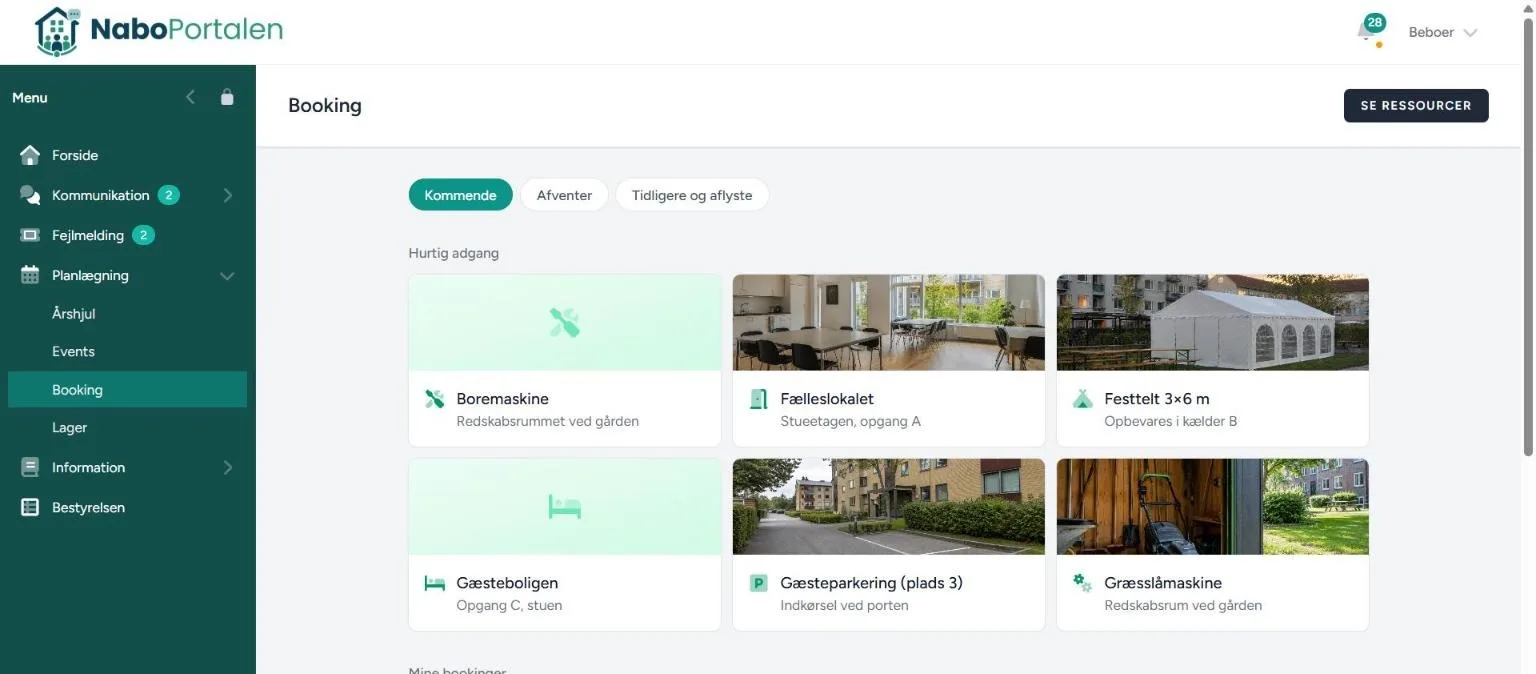Click the door icon beside Fælleslokalet
The image size is (1536, 674).
pyautogui.click(x=758, y=399)
